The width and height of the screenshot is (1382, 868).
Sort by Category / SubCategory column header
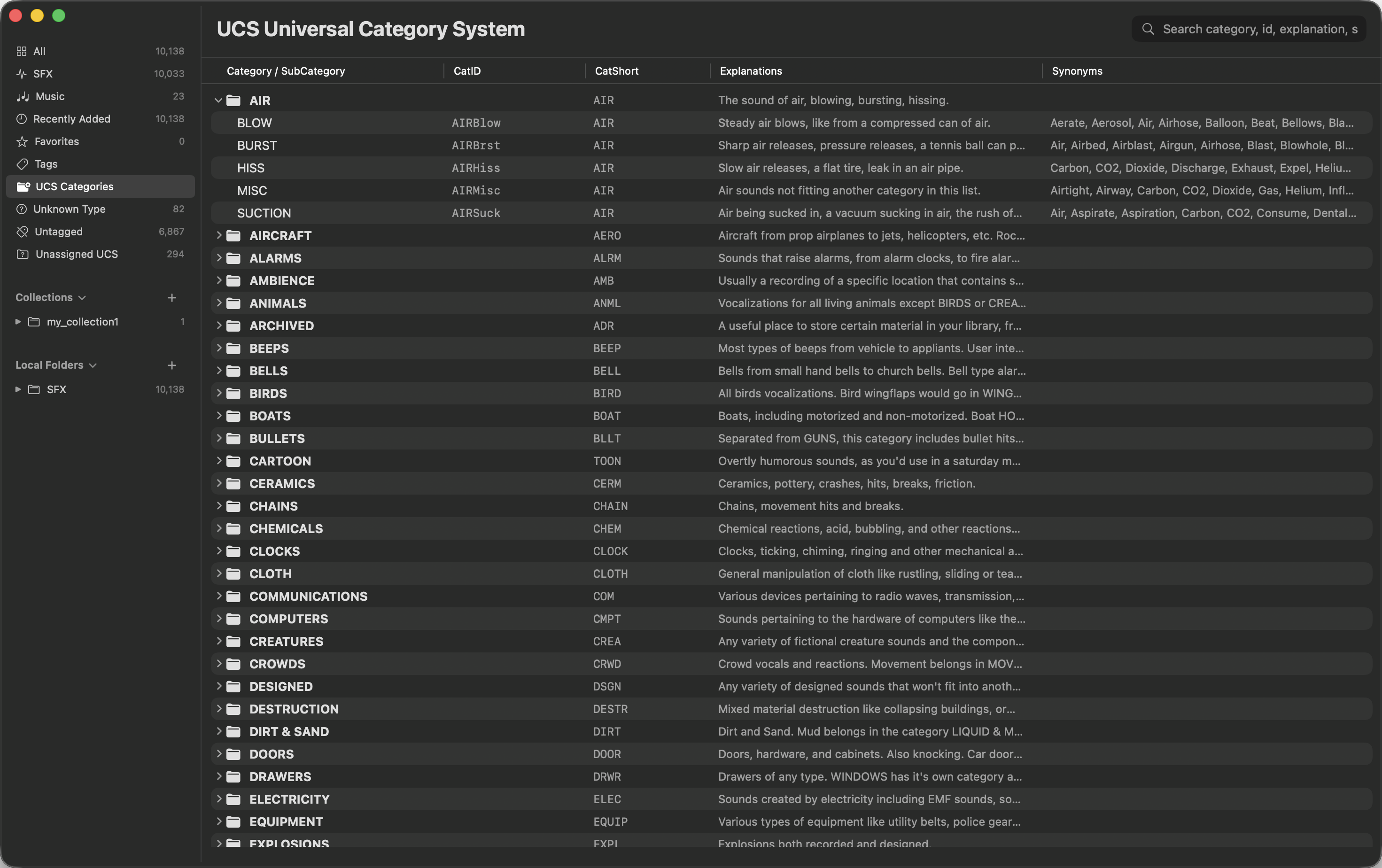tap(286, 71)
